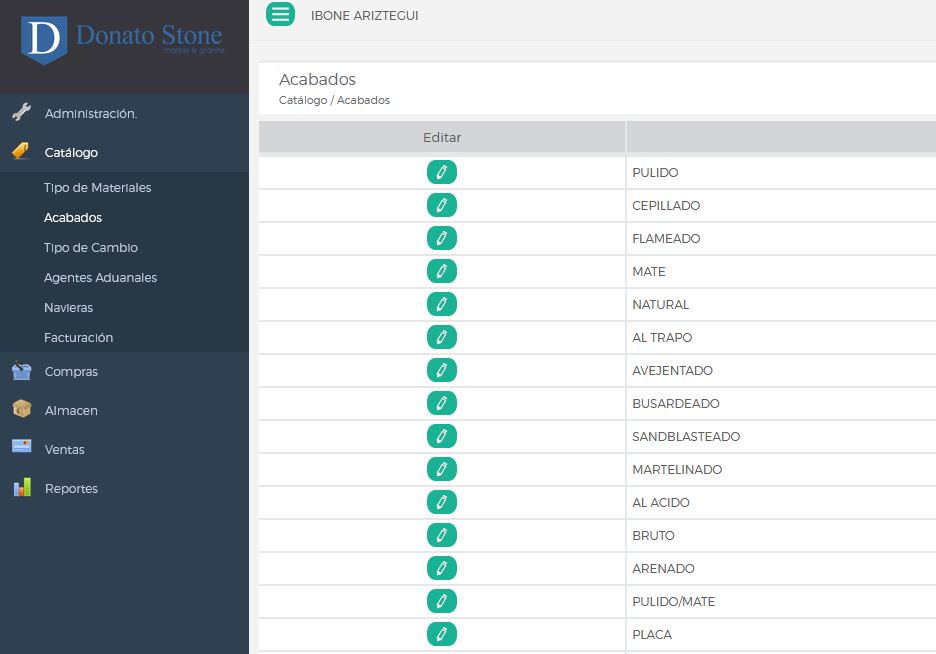
Task: Select Agentes Aduanales in the sidebar
Action: (x=100, y=278)
